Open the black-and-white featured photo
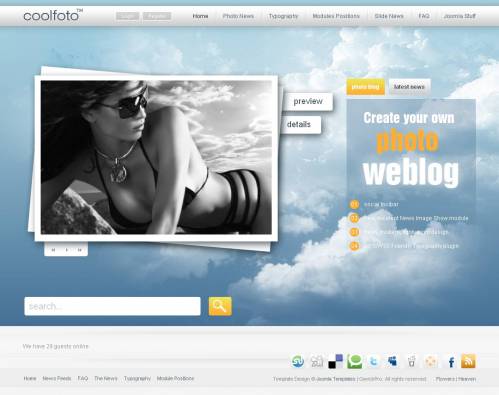499x395 pixels. click(x=156, y=157)
